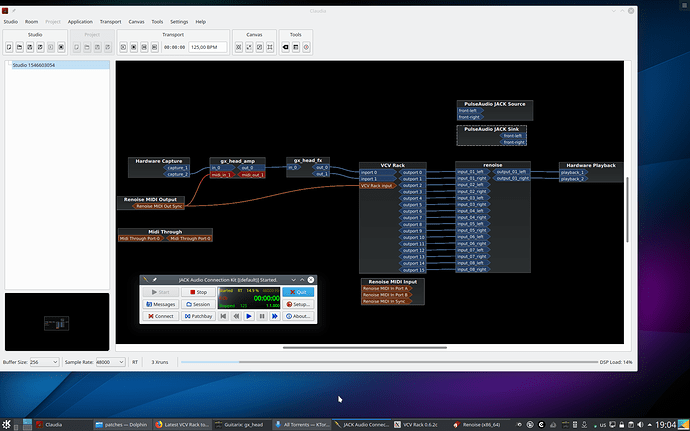This screenshot has width=690, height=431.
Task: Click the Save Studio icon
Action: [30, 47]
